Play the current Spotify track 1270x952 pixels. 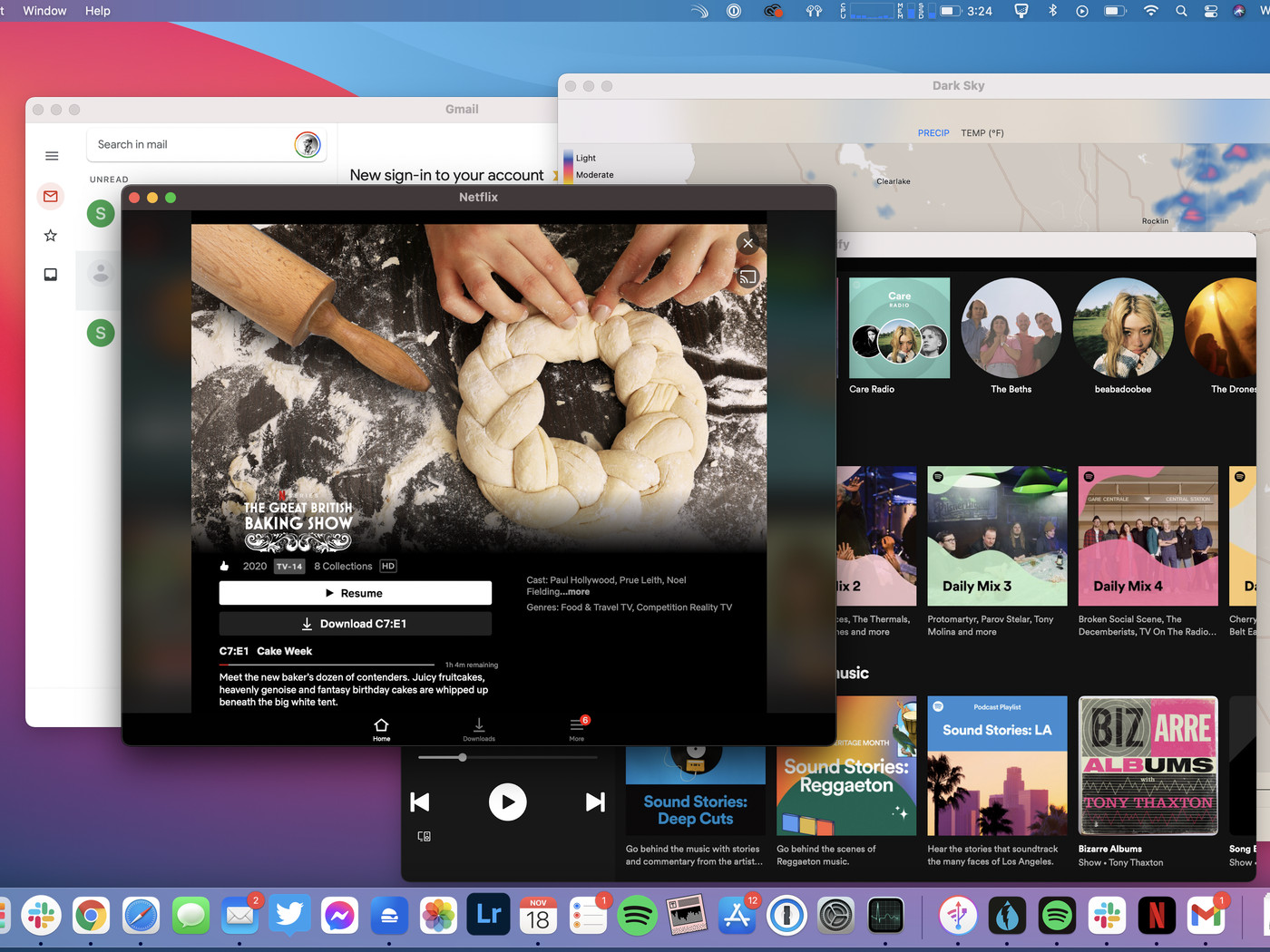pyautogui.click(x=508, y=801)
